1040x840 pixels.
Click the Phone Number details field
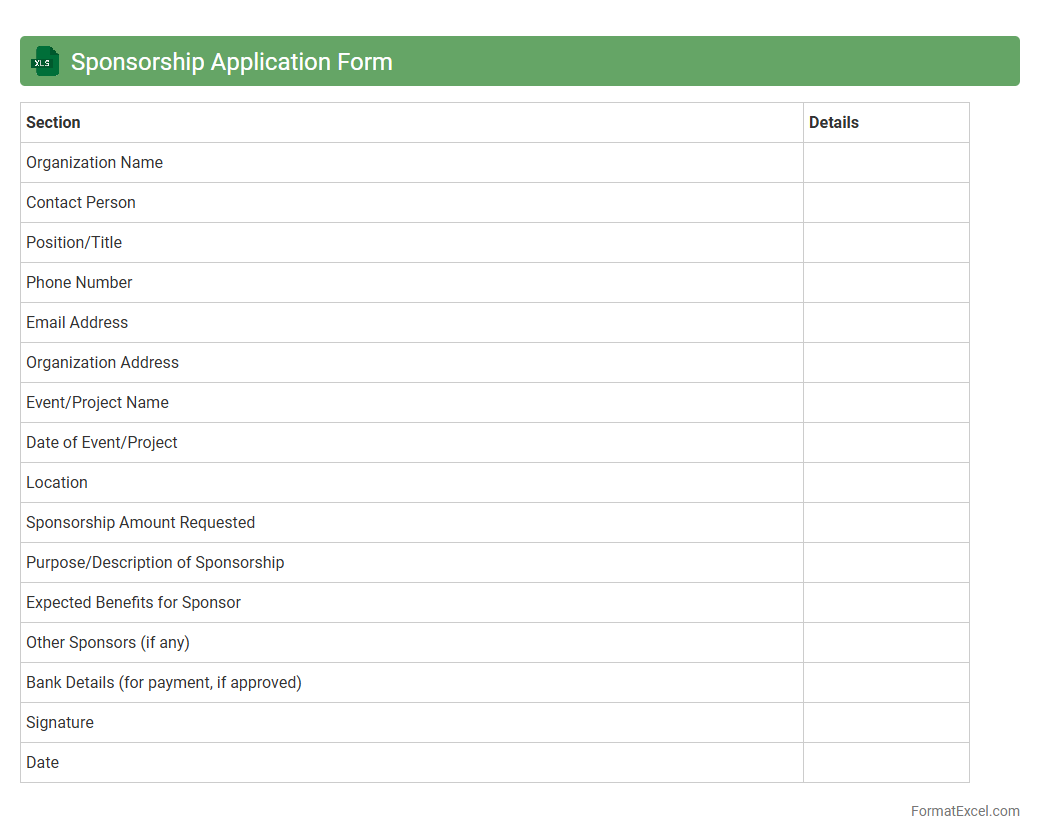[885, 282]
